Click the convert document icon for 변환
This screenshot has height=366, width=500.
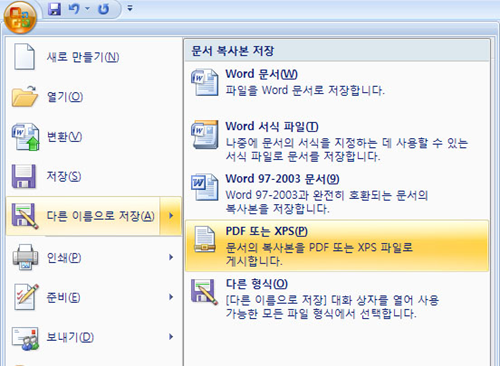(x=26, y=137)
